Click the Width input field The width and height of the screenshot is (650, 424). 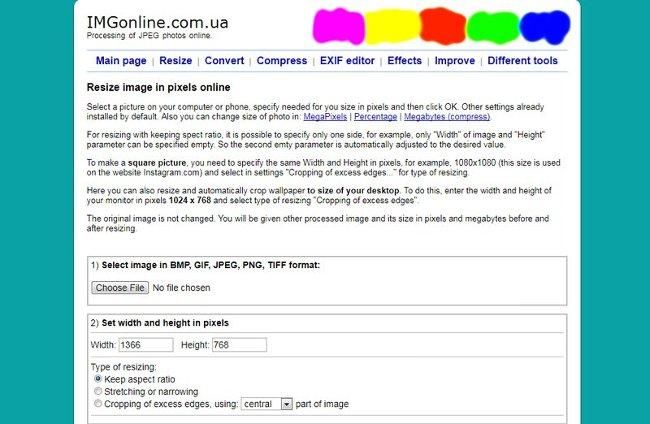click(x=146, y=345)
